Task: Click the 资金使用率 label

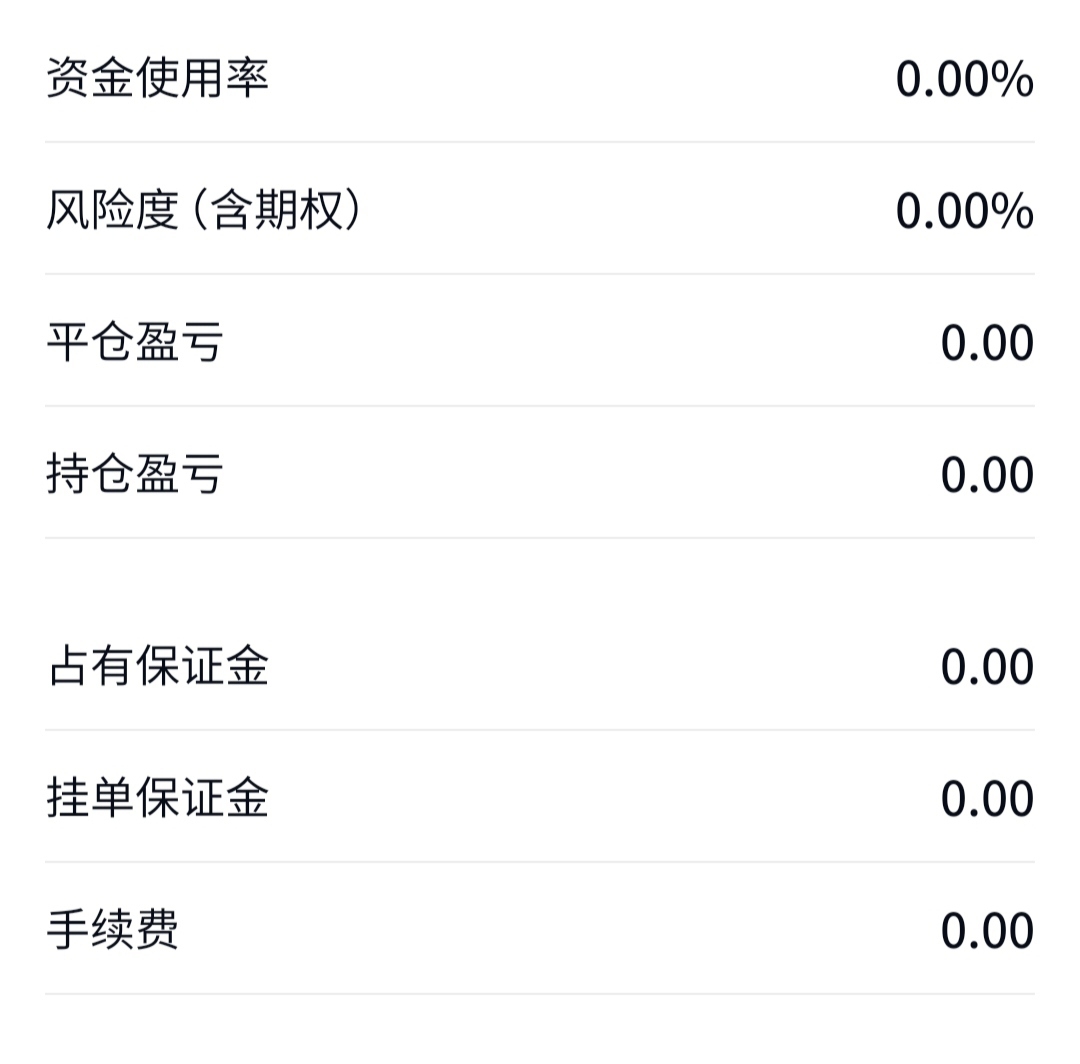Action: tap(157, 78)
